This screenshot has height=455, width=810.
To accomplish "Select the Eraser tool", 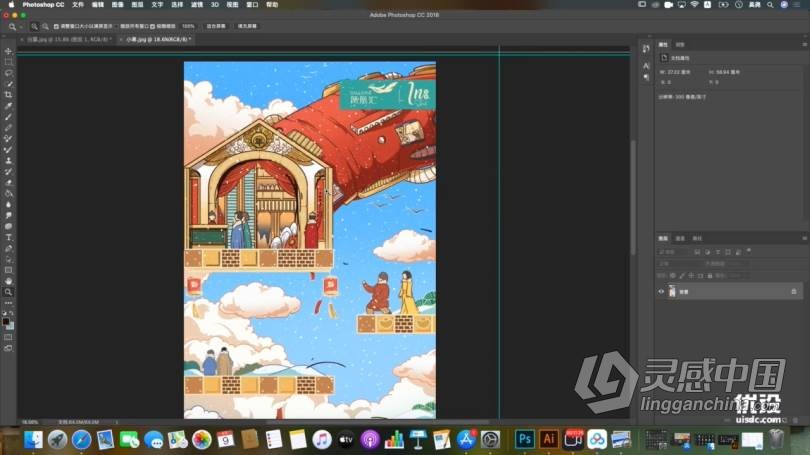I will [x=8, y=182].
